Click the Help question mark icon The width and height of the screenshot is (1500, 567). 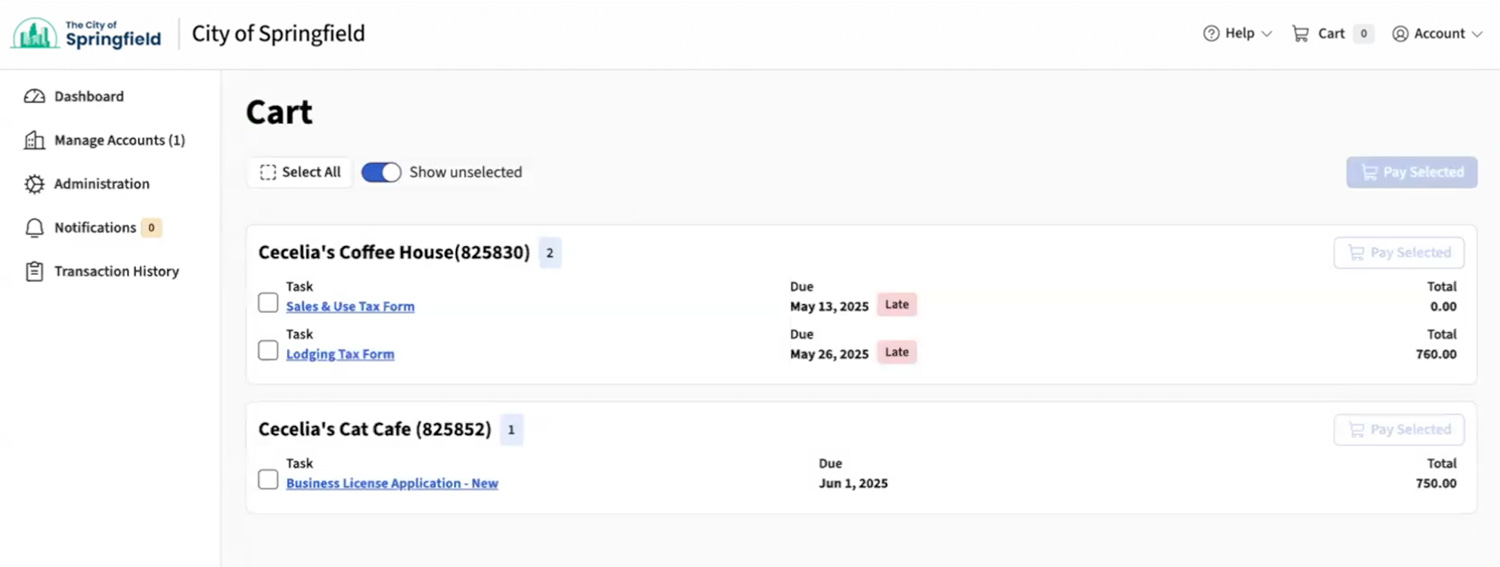[1211, 34]
